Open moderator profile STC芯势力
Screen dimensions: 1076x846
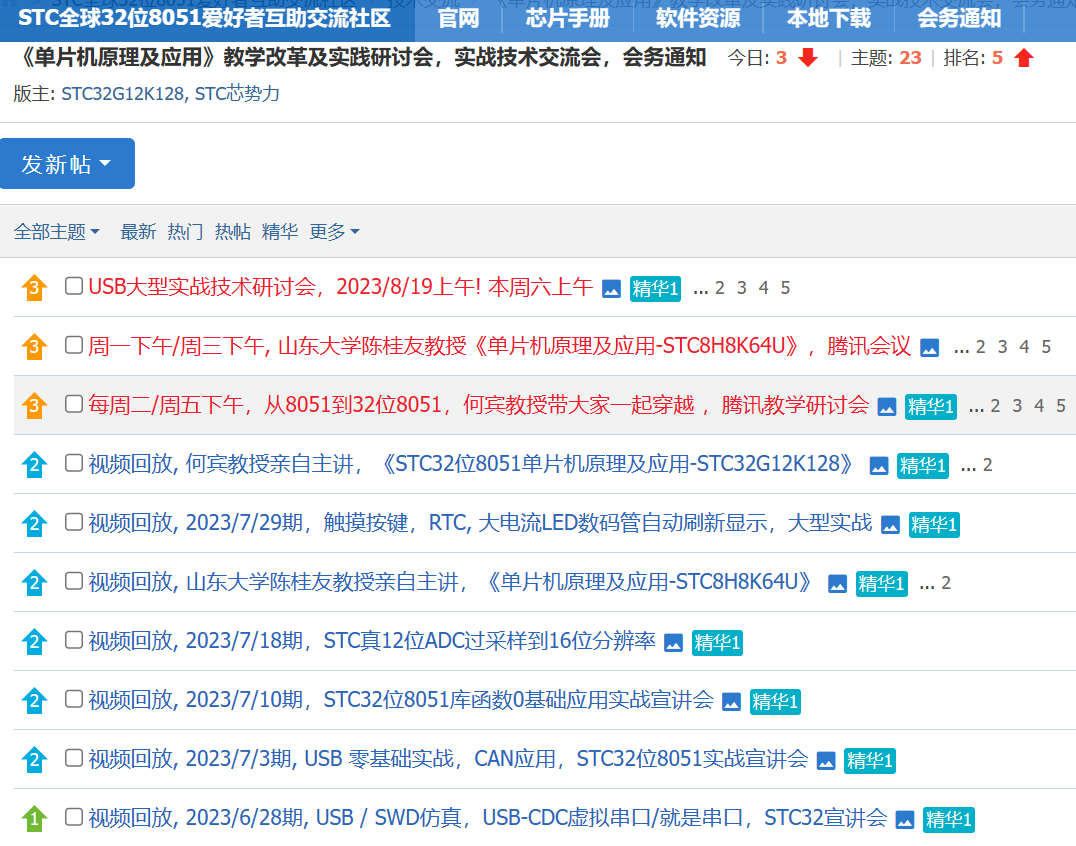pos(237,93)
